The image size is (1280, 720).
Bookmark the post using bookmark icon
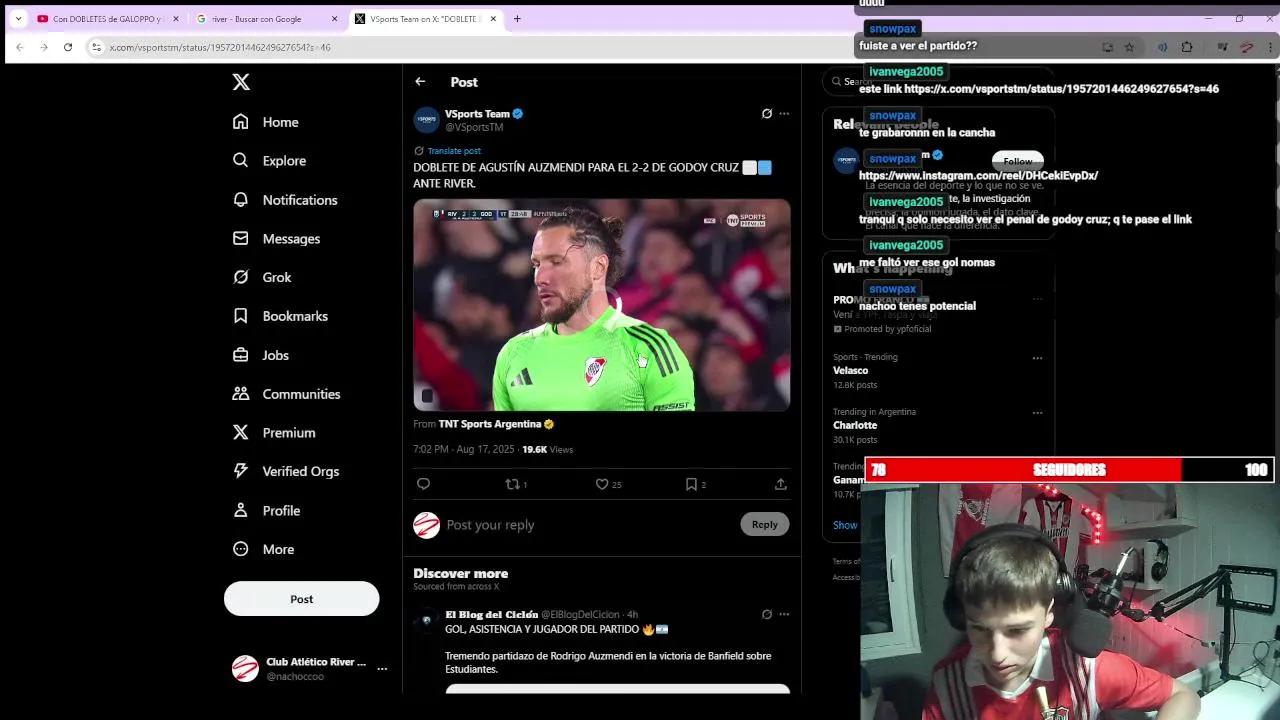coord(691,484)
